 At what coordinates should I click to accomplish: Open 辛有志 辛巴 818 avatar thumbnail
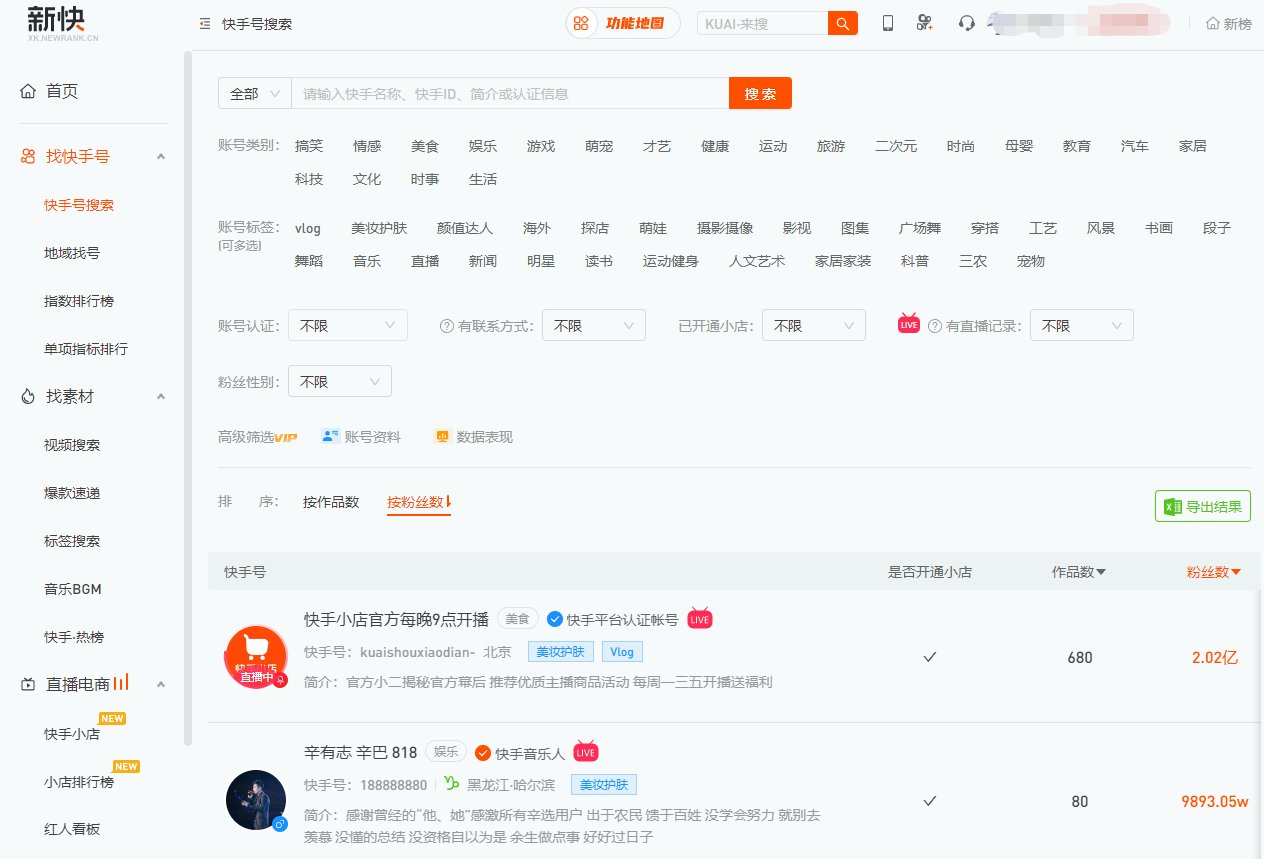coord(255,800)
